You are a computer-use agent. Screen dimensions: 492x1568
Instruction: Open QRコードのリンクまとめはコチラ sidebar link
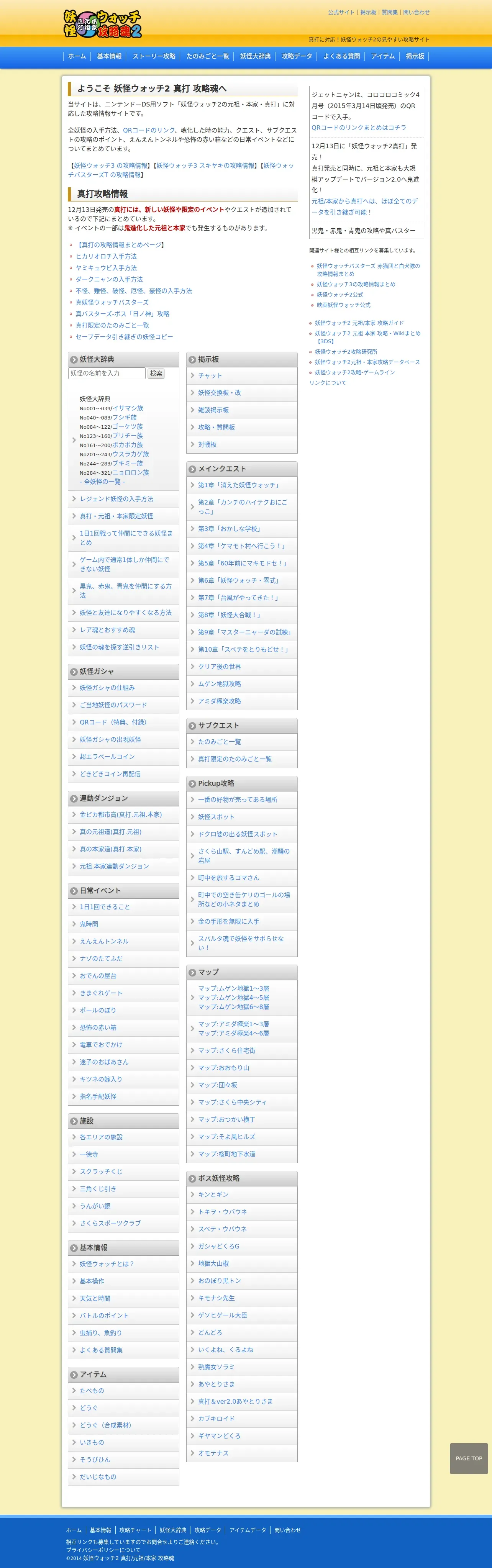[x=359, y=128]
